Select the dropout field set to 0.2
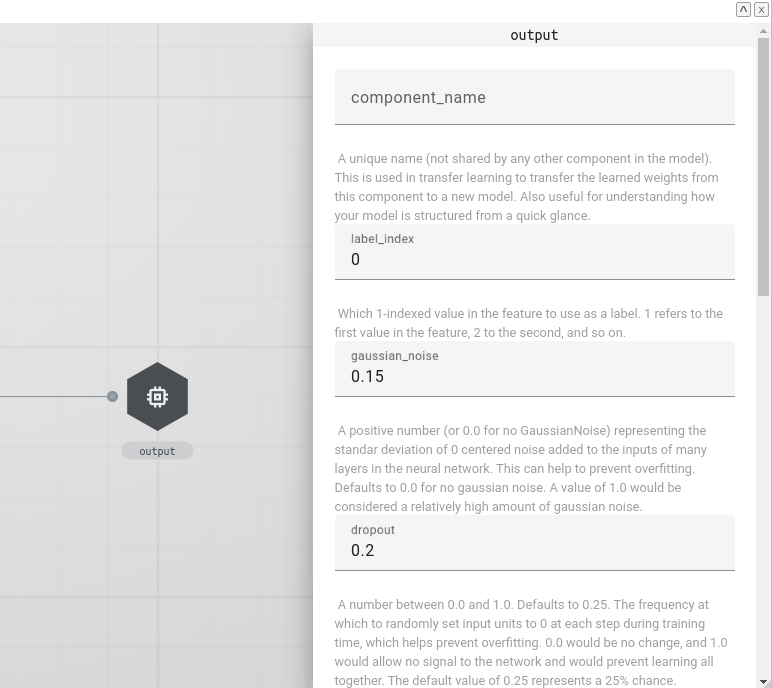Viewport: 772px width, 688px height. click(534, 550)
